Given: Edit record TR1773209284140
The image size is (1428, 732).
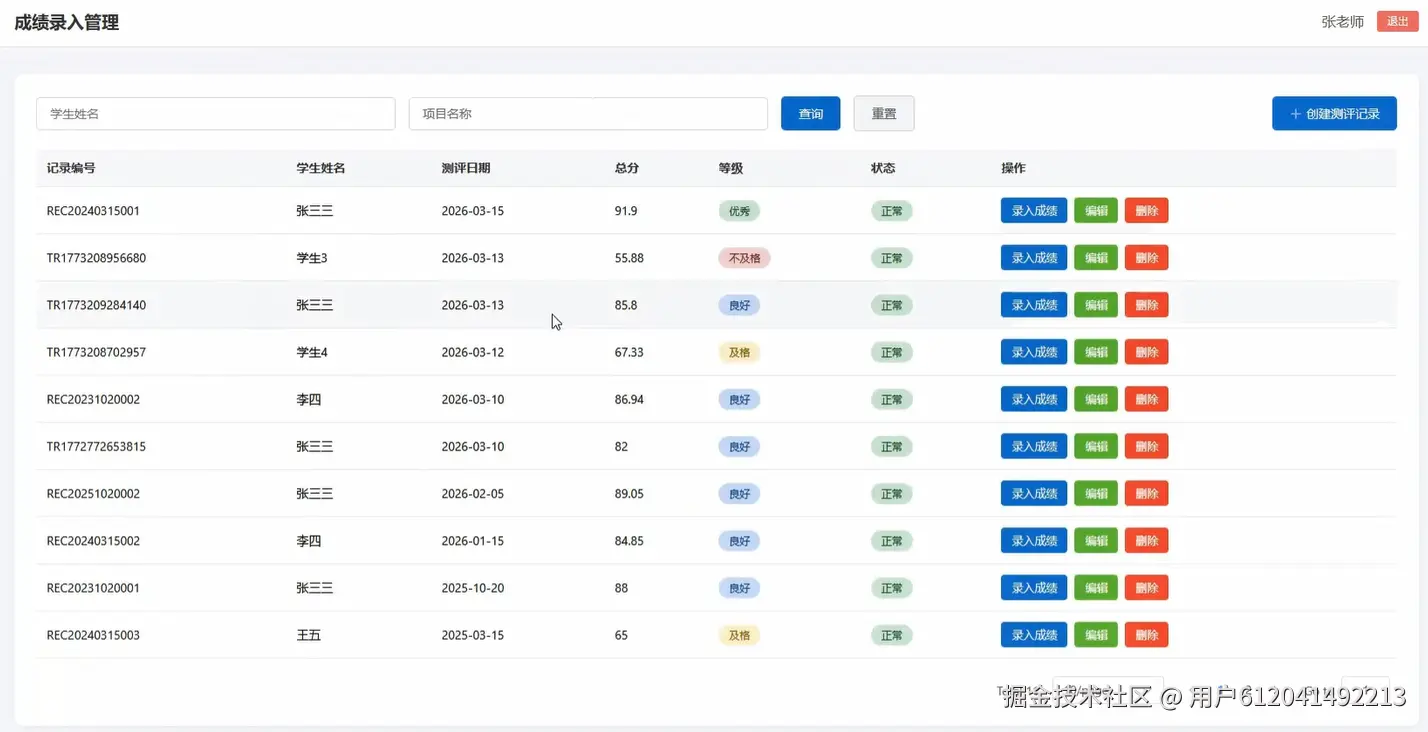Looking at the screenshot, I should coord(1096,305).
